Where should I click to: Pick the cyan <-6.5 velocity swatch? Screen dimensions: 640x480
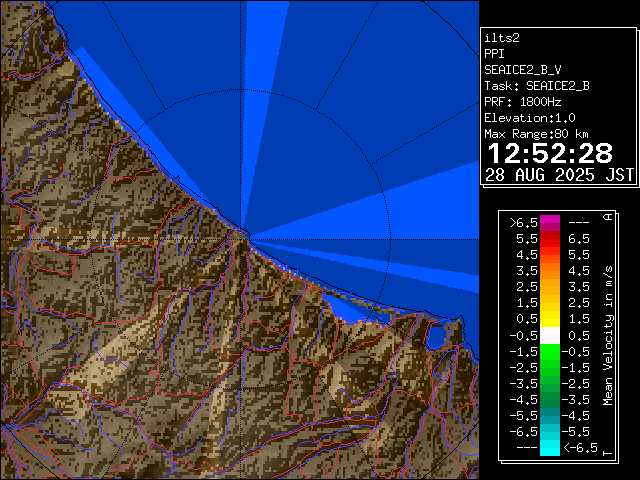(x=549, y=448)
